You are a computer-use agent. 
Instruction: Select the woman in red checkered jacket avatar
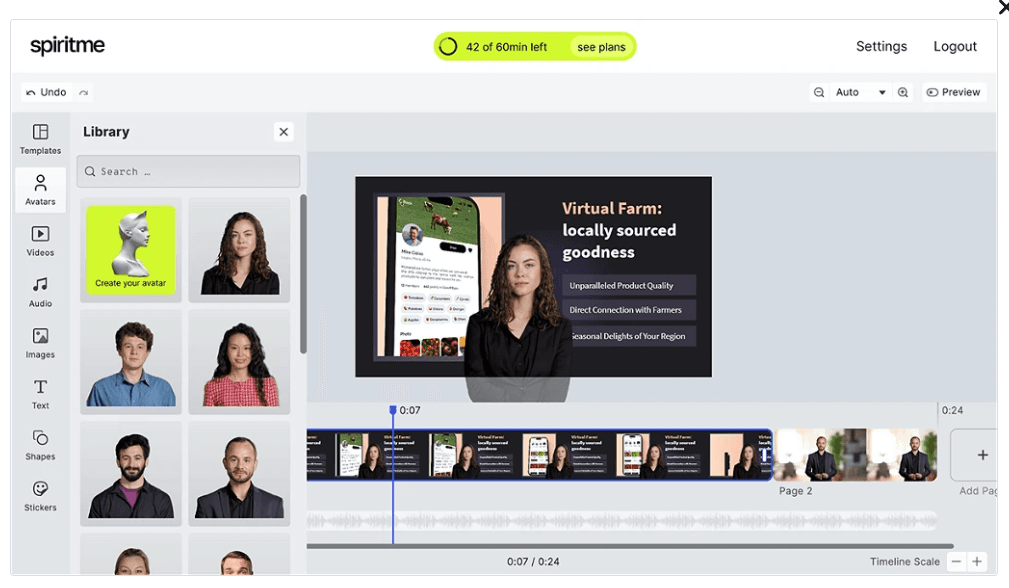239,362
